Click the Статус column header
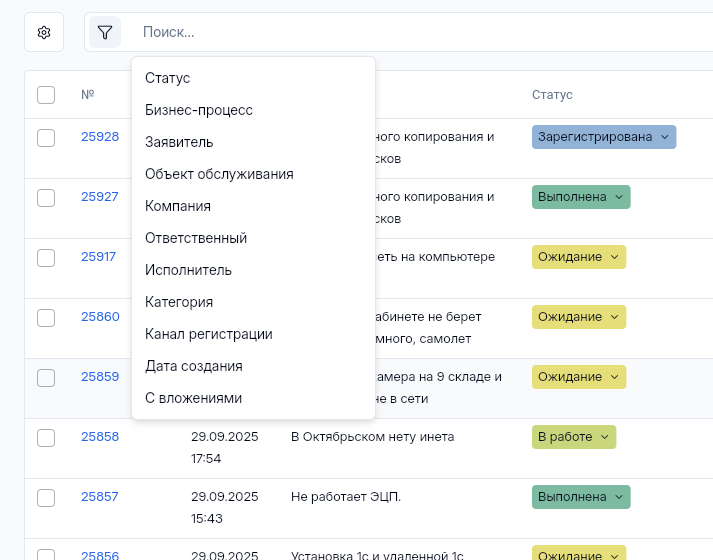 point(552,95)
